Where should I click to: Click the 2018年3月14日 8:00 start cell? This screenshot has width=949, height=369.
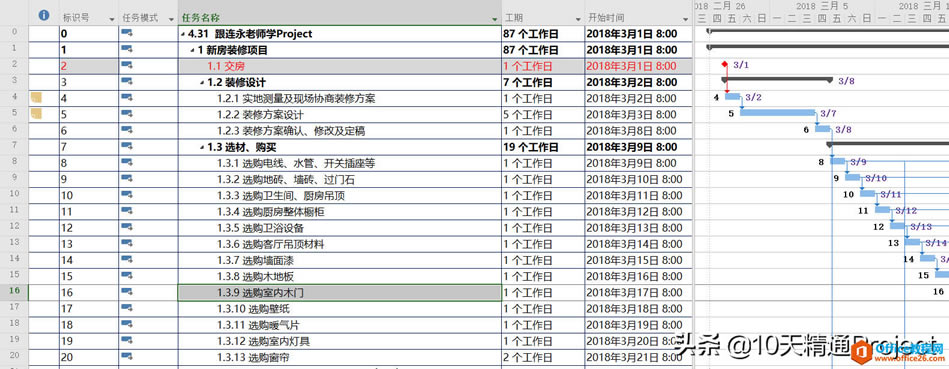click(638, 244)
